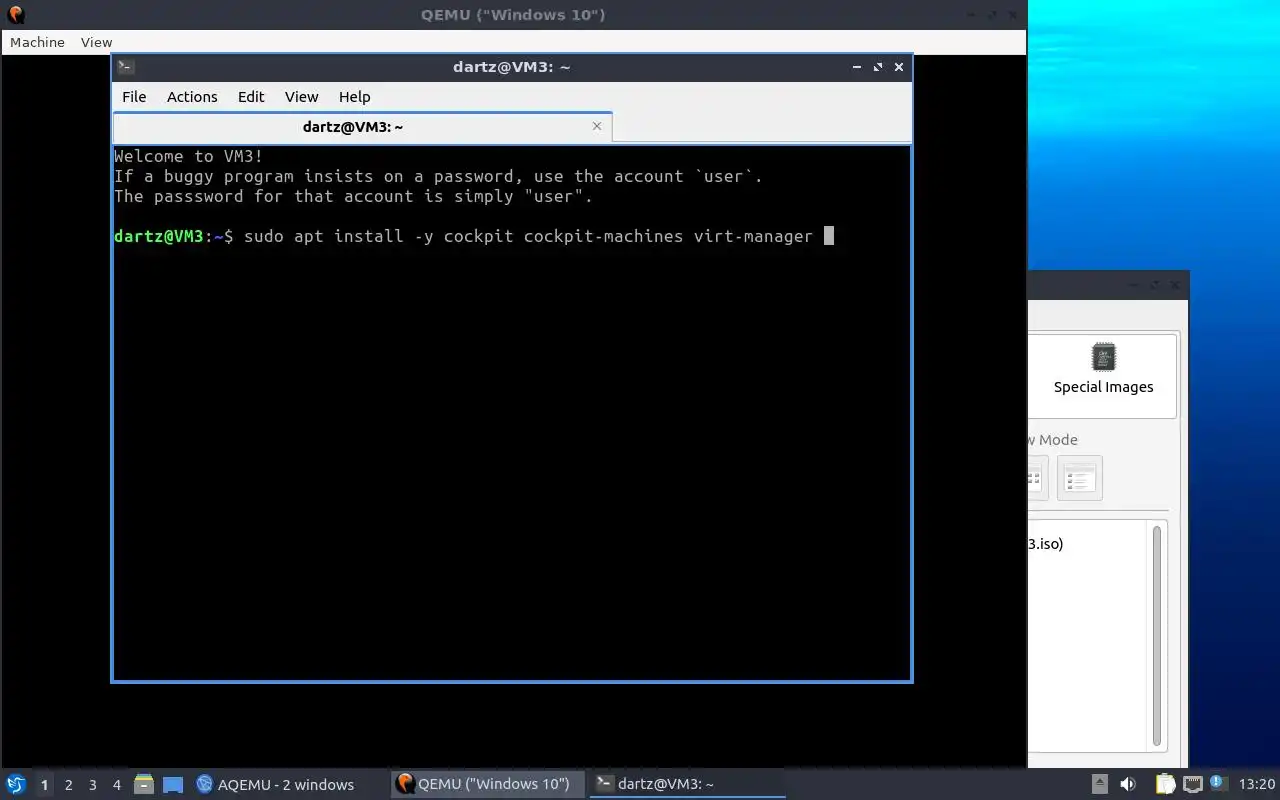Click the side window list scrollbar
The image size is (1280, 800).
[1157, 635]
